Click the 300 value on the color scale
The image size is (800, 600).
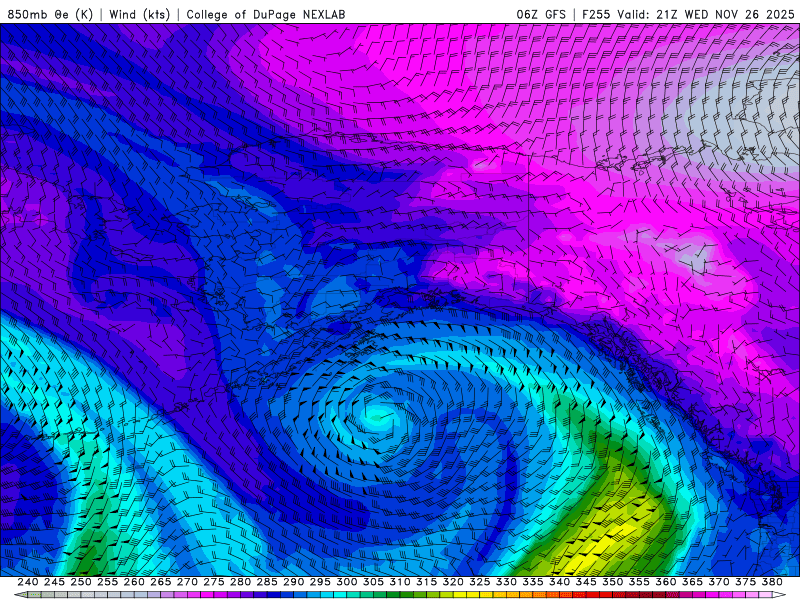tap(346, 582)
